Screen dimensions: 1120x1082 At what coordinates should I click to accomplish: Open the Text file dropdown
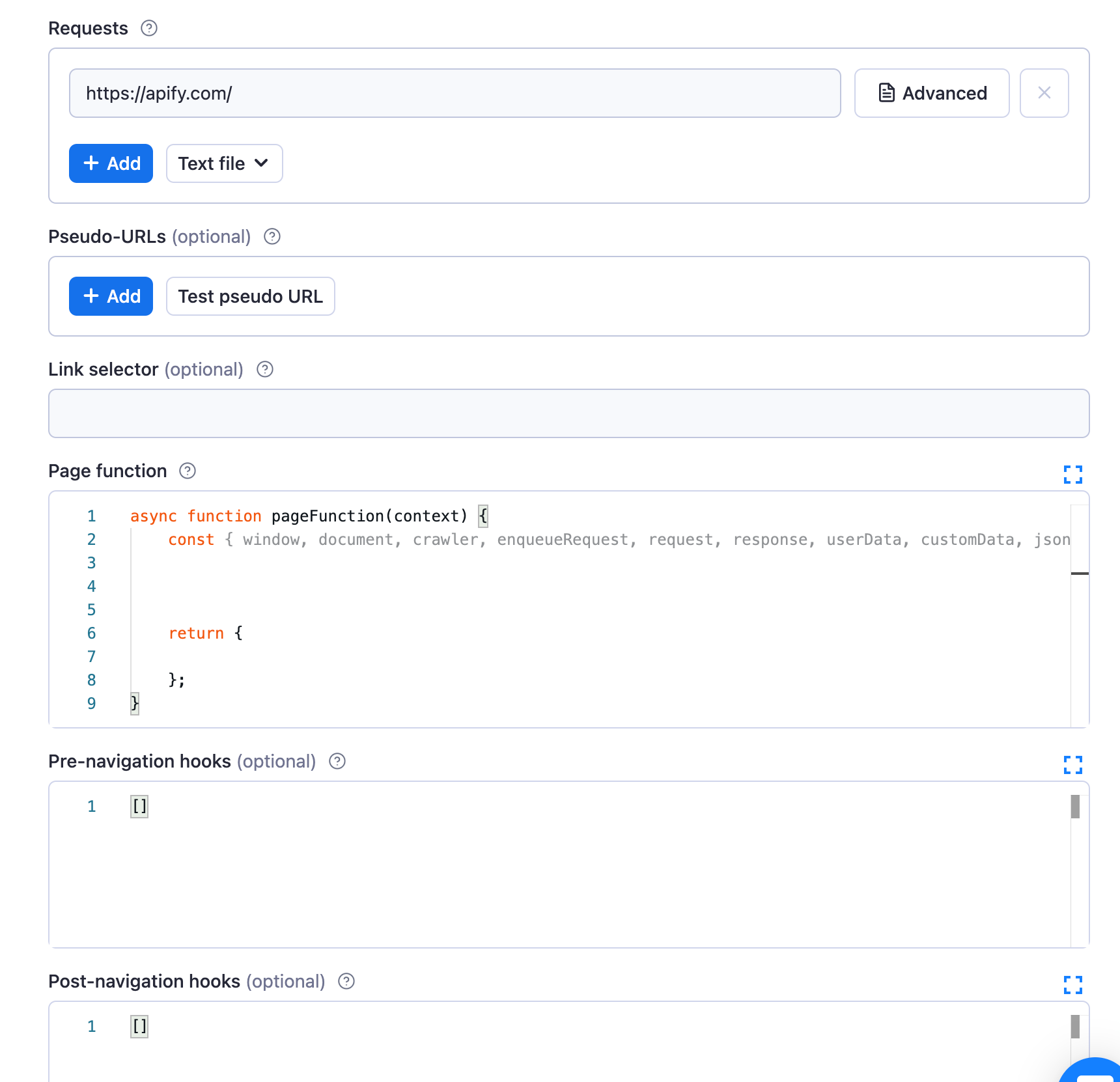(x=224, y=163)
